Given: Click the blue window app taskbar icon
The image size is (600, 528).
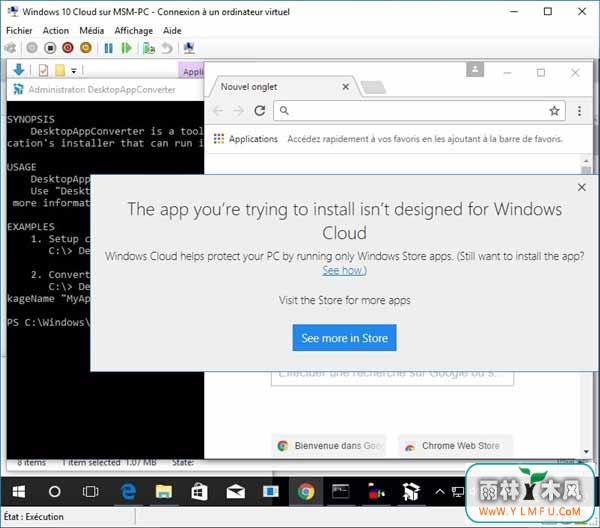Looking at the screenshot, I should (x=271, y=491).
